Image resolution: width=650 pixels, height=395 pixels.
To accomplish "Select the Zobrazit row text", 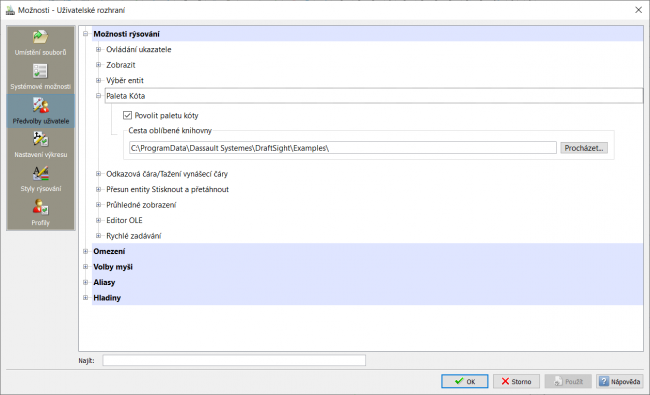I will [121, 65].
